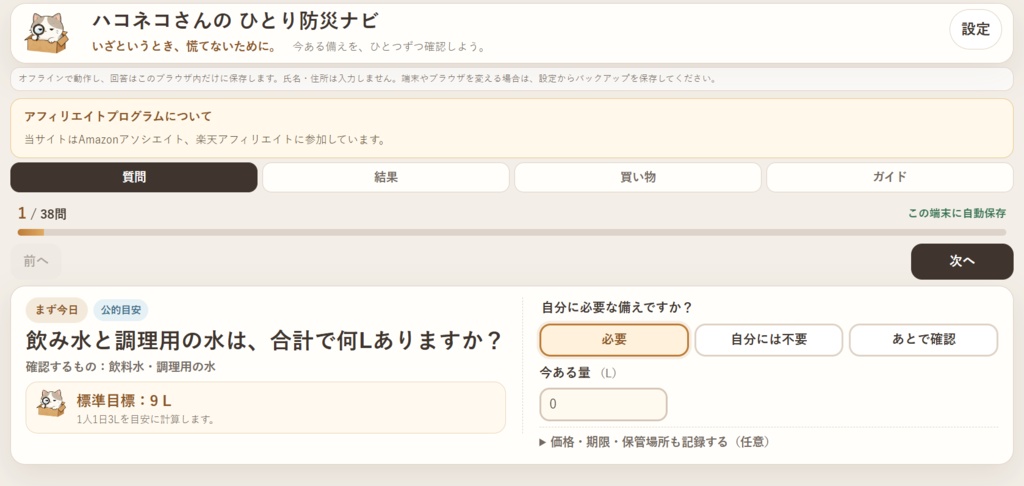Select 必要 option
The image size is (1024, 486).
tap(614, 340)
